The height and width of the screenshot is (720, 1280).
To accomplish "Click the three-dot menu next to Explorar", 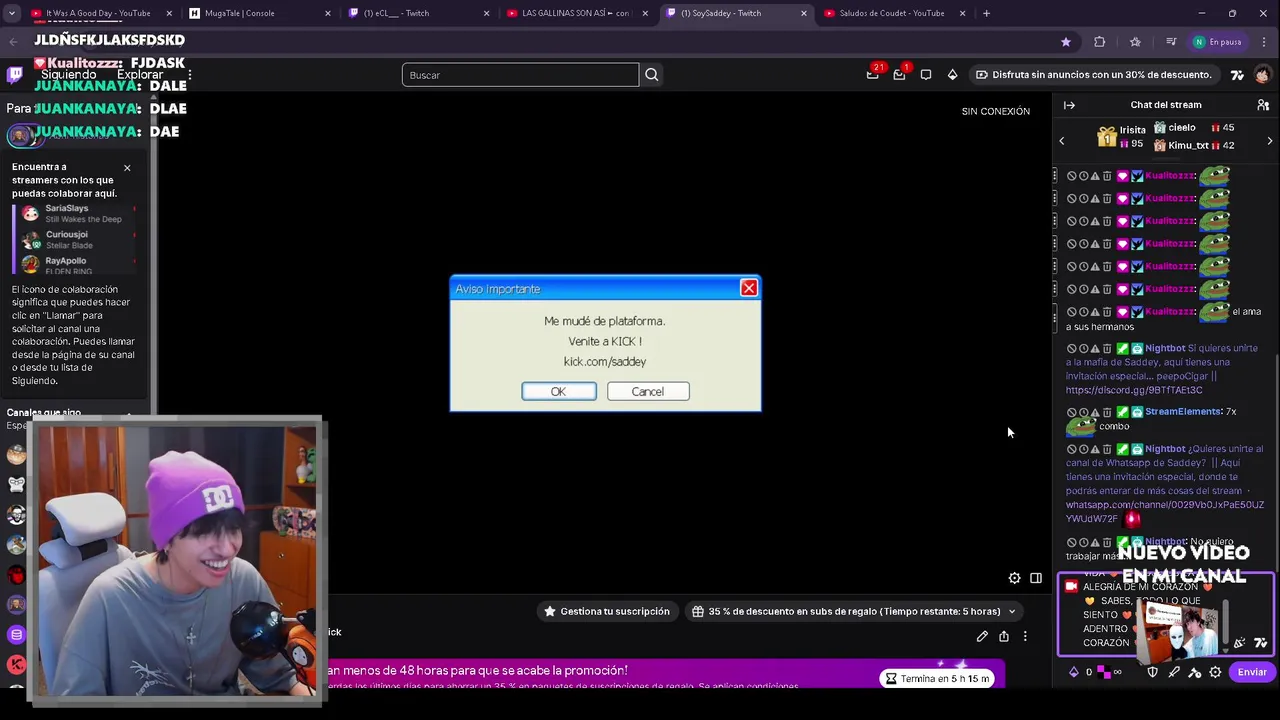I will click(189, 75).
